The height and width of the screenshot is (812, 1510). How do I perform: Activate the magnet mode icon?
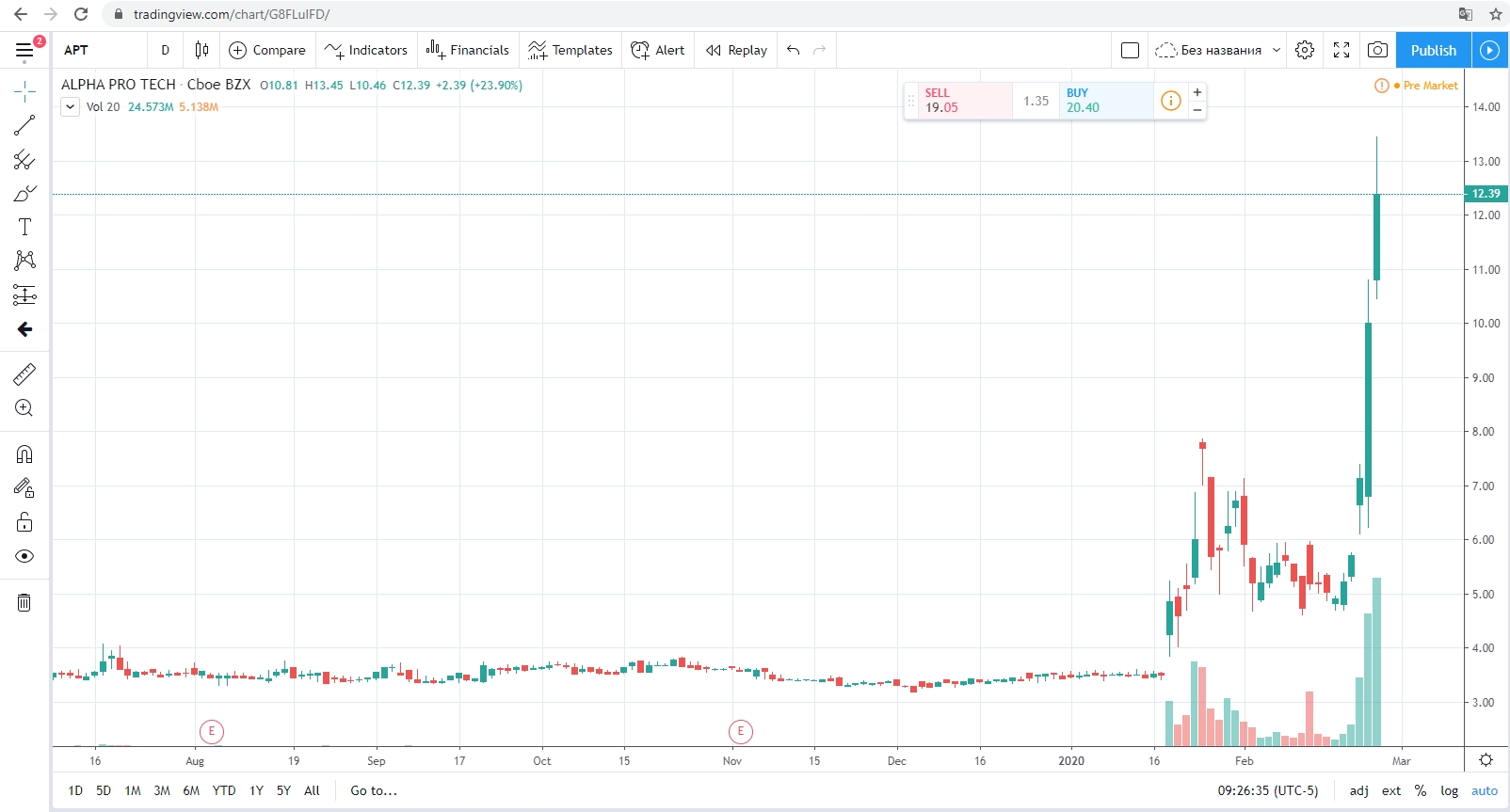click(24, 454)
